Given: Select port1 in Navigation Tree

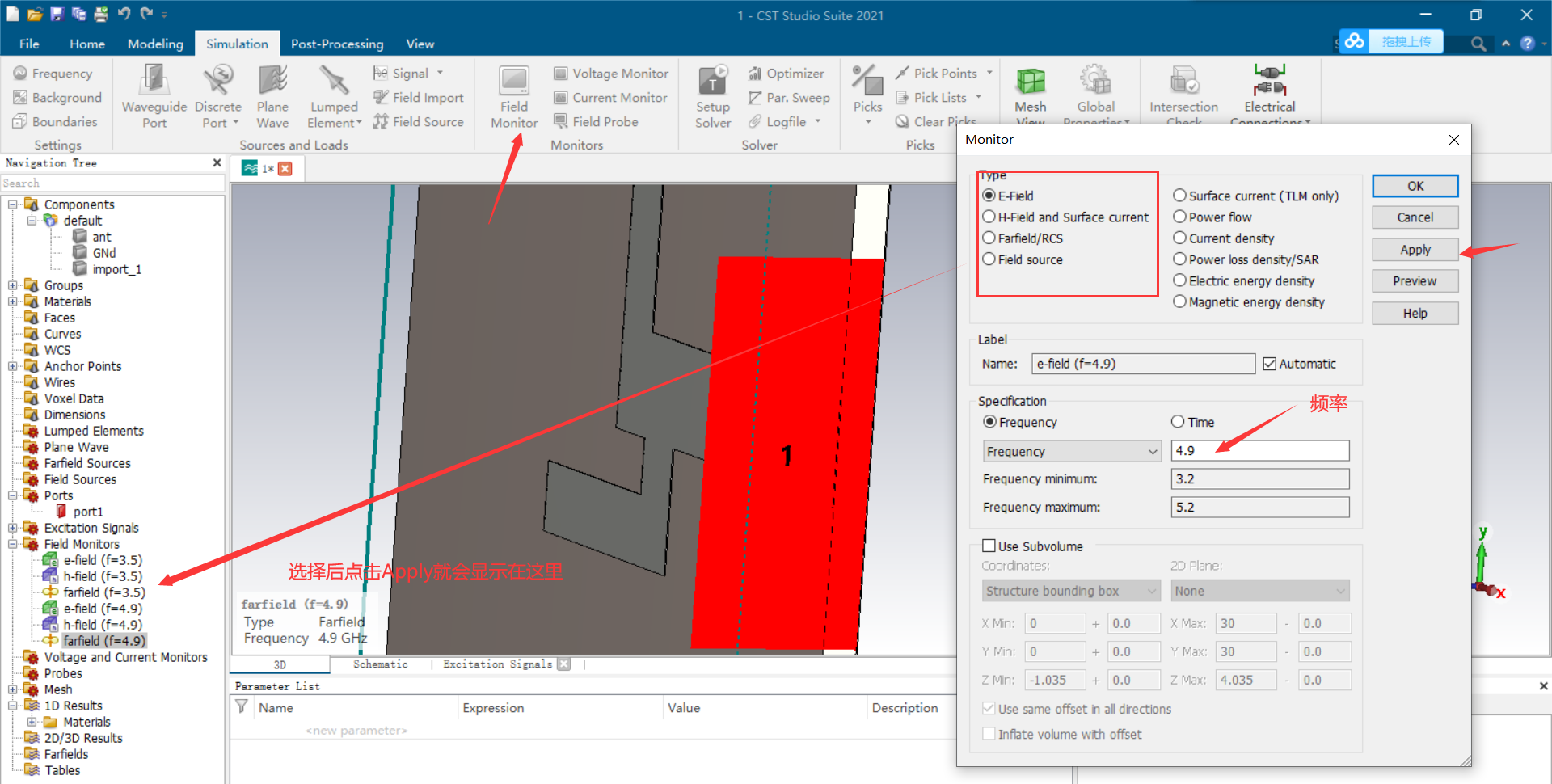Looking at the screenshot, I should coord(87,512).
